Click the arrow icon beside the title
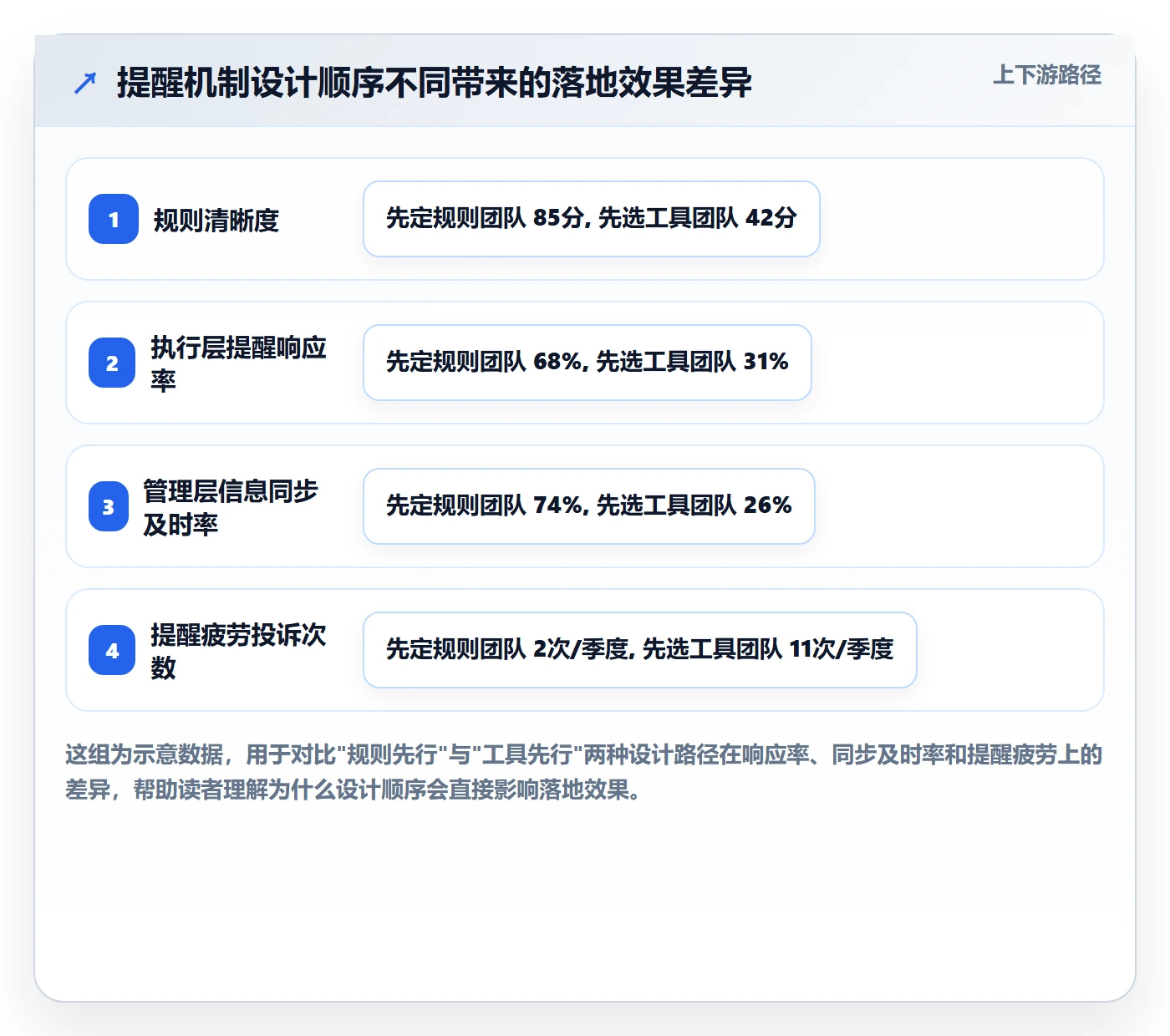The height and width of the screenshot is (1036, 1170). (85, 83)
